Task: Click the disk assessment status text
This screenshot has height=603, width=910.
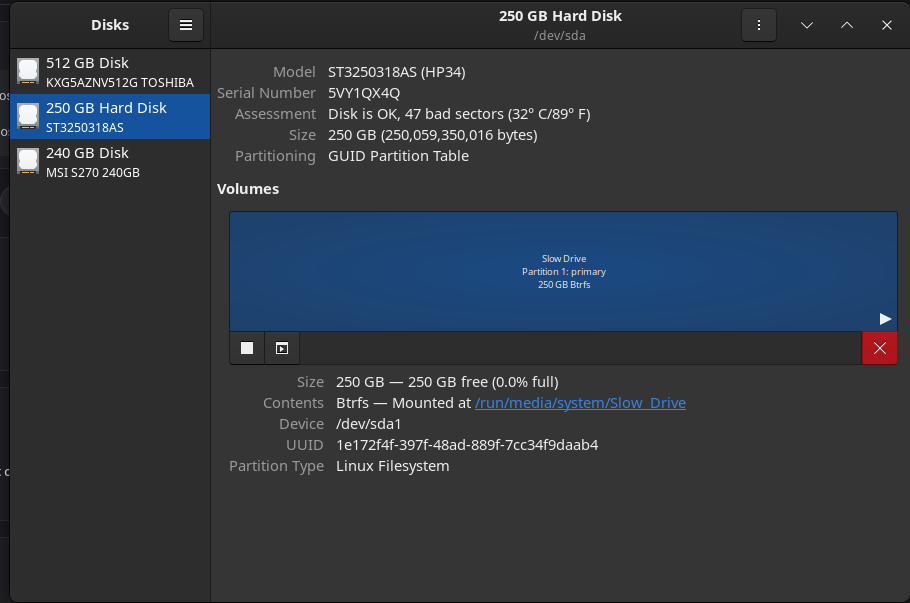Action: (x=459, y=114)
